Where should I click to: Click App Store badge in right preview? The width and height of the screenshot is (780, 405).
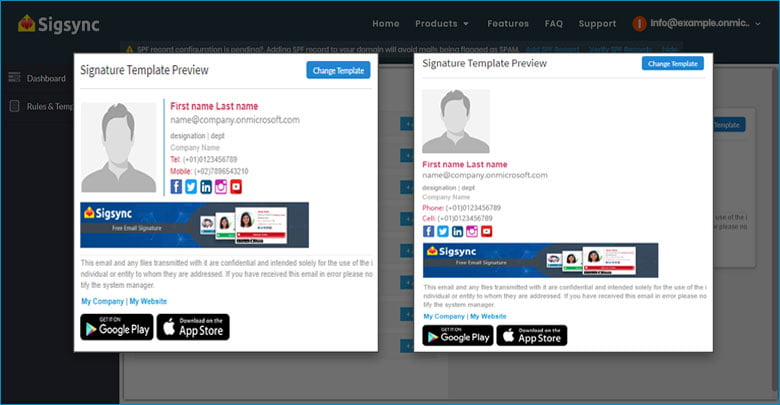(532, 335)
